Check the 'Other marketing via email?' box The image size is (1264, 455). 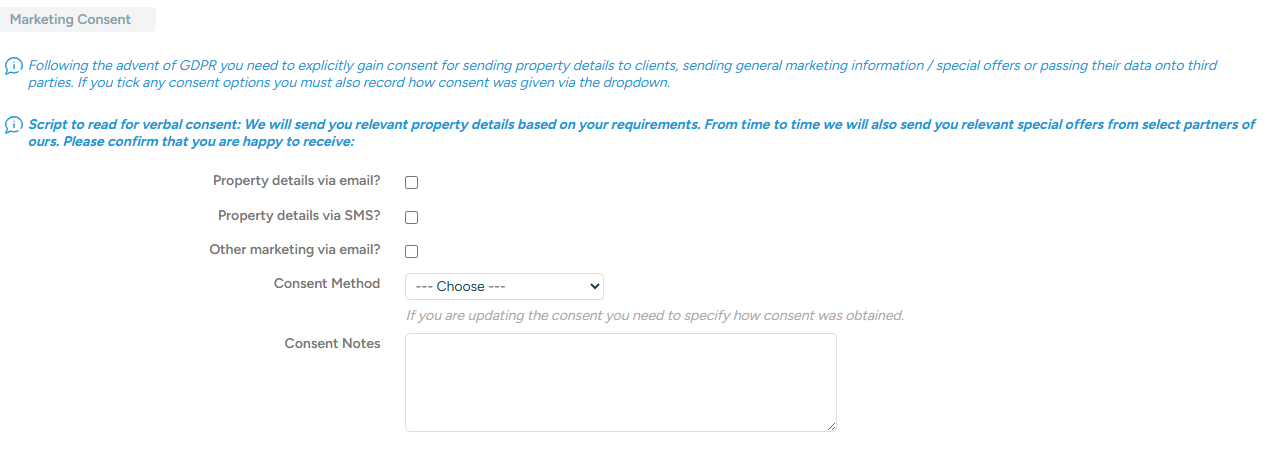click(x=411, y=252)
